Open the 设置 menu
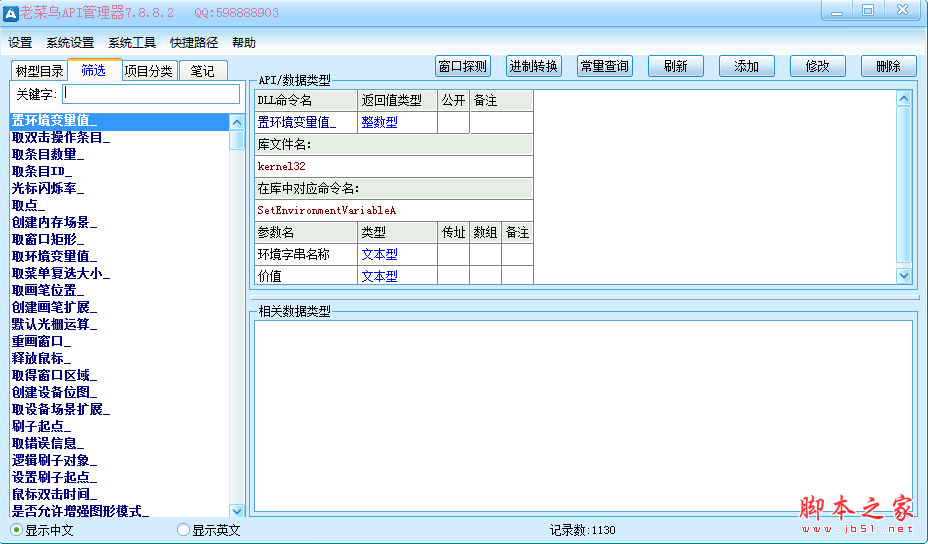Viewport: 928px width, 544px height. coord(20,43)
